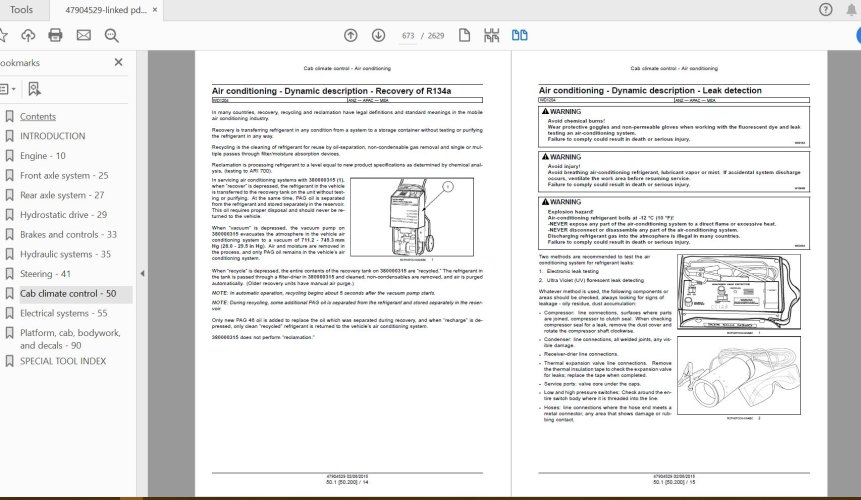861x500 pixels.
Task: Open the find text magnifier icon
Action: (111, 36)
